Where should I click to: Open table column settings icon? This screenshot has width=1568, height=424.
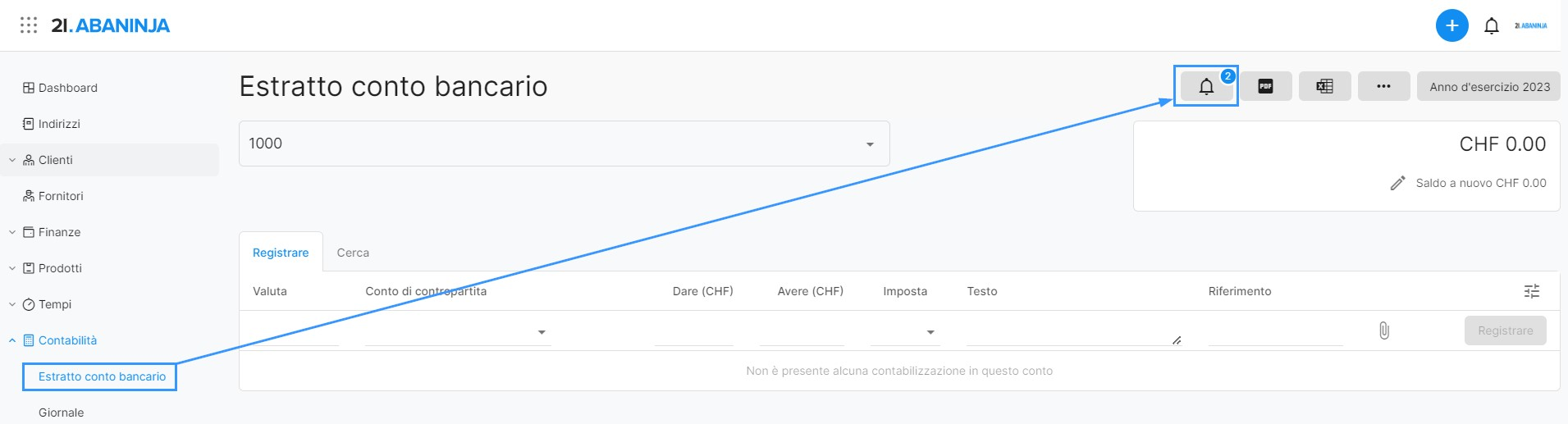[1531, 291]
